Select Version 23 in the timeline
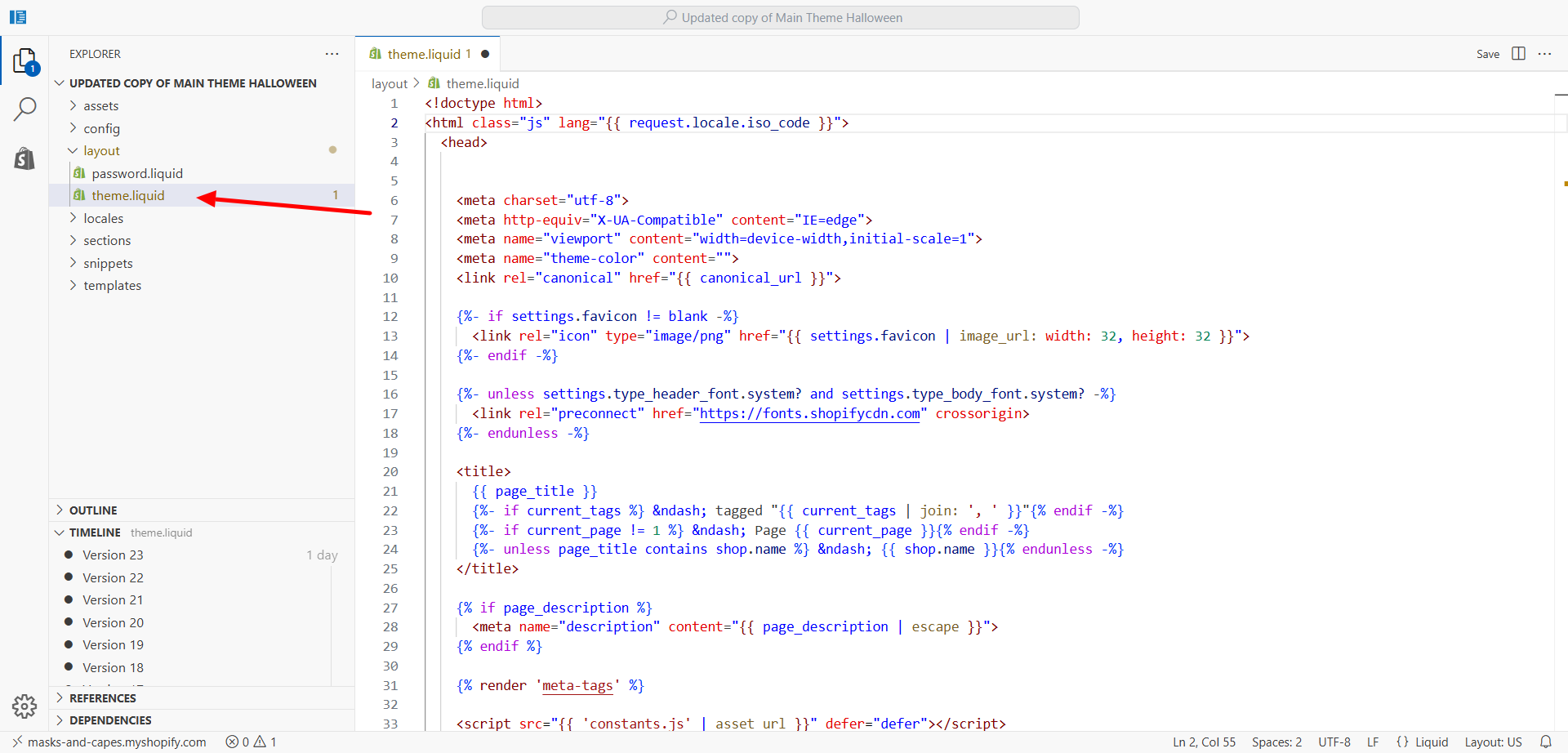The height and width of the screenshot is (753, 1568). [113, 555]
